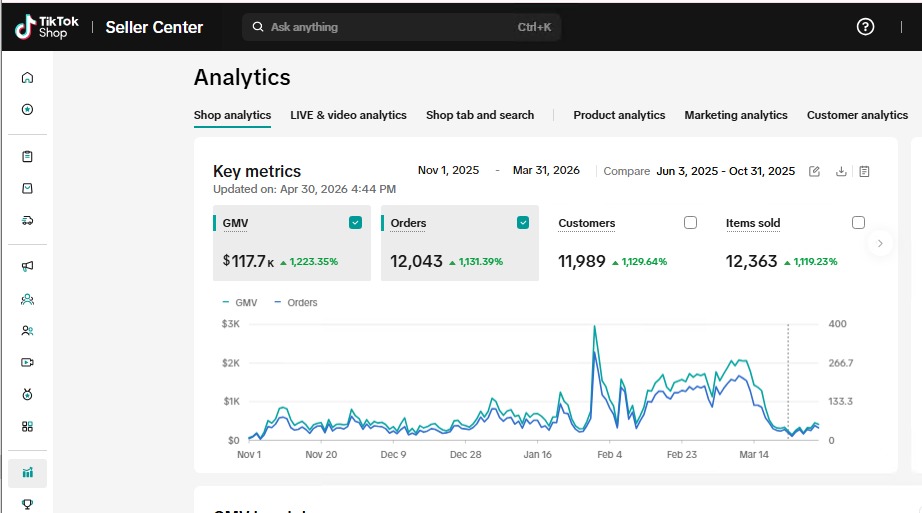
Task: Switch to Product analytics tab
Action: point(619,115)
